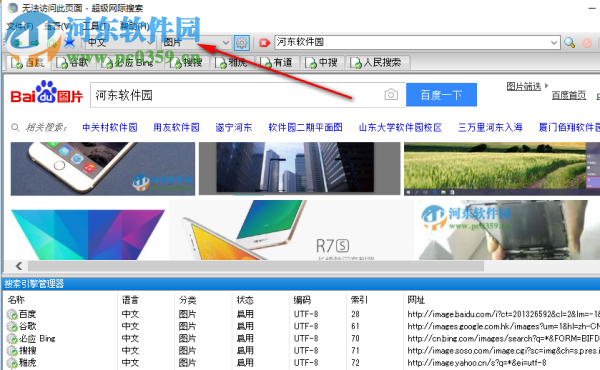Go forward with the green forward arrow

(x=34, y=42)
